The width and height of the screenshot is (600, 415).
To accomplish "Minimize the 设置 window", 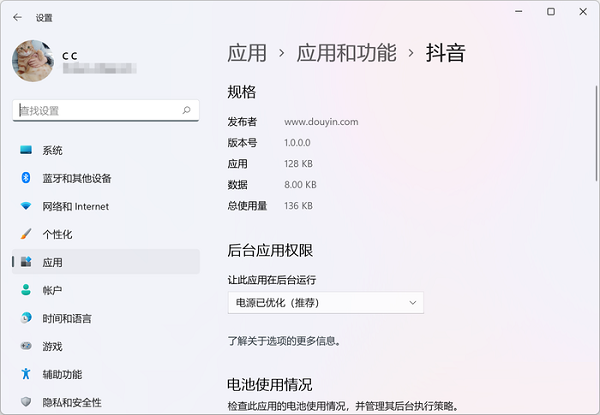I will coord(518,12).
